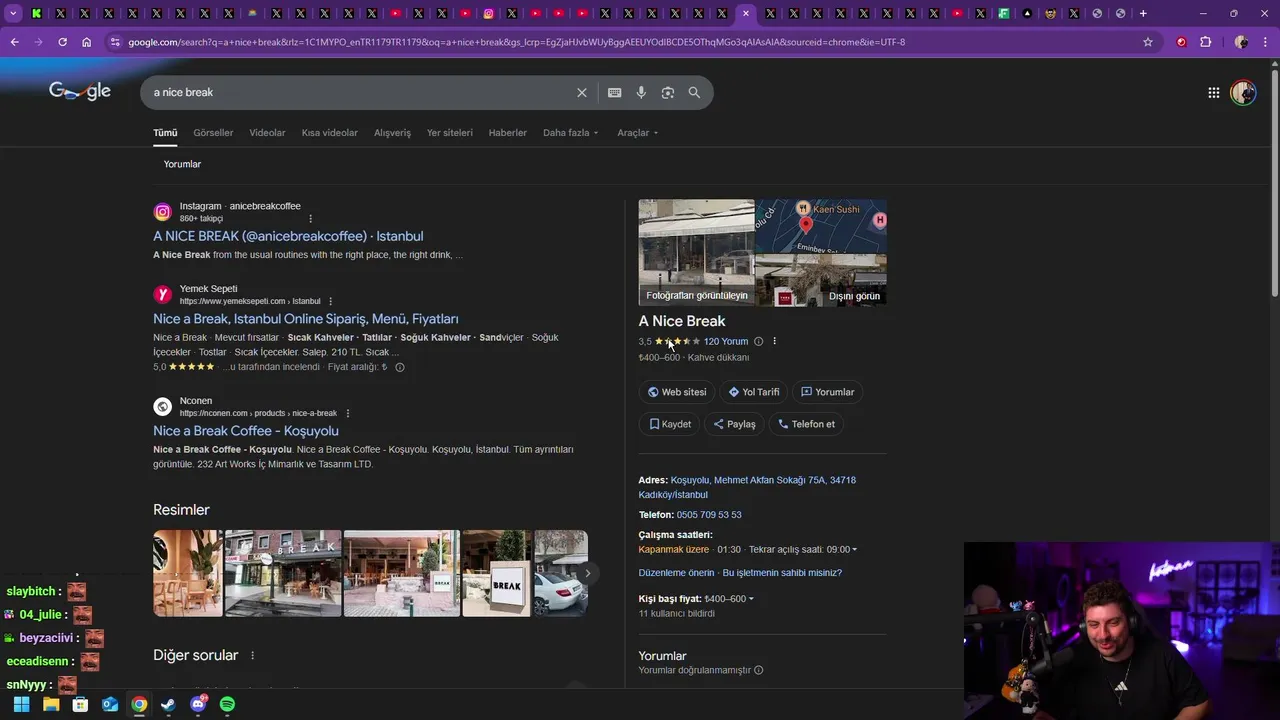Open the Koşuyolu address link
Image resolution: width=1280 pixels, height=720 pixels.
pos(747,487)
